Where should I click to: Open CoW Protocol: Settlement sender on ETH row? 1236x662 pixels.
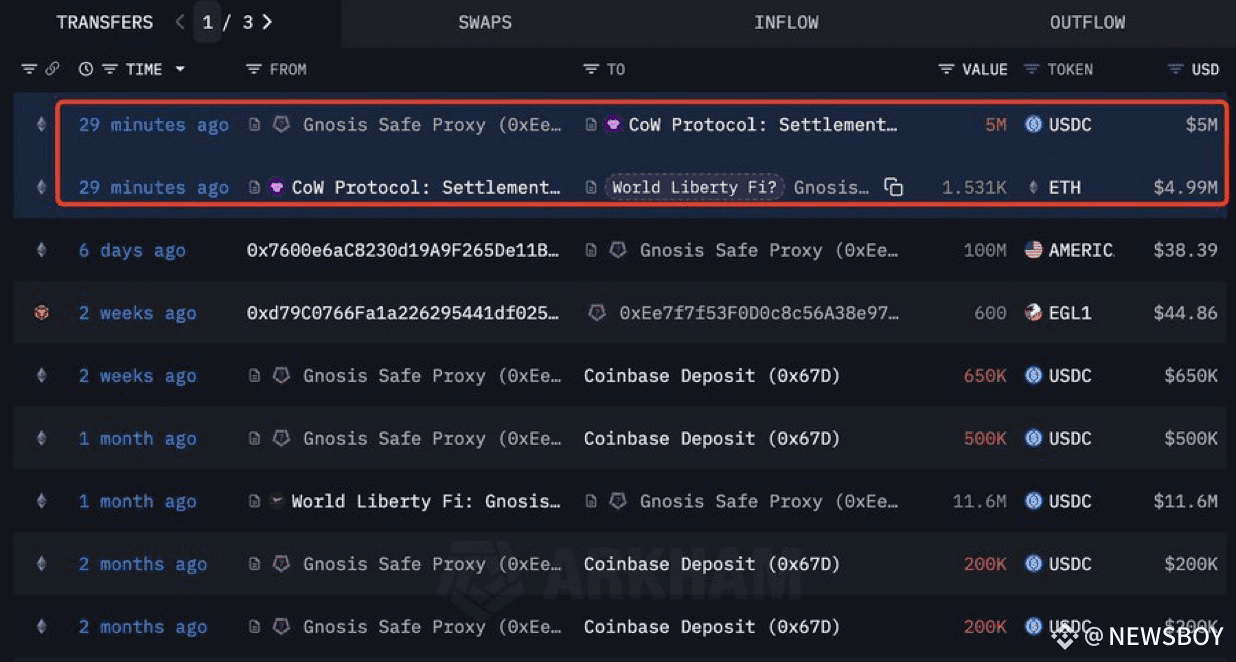coord(426,187)
